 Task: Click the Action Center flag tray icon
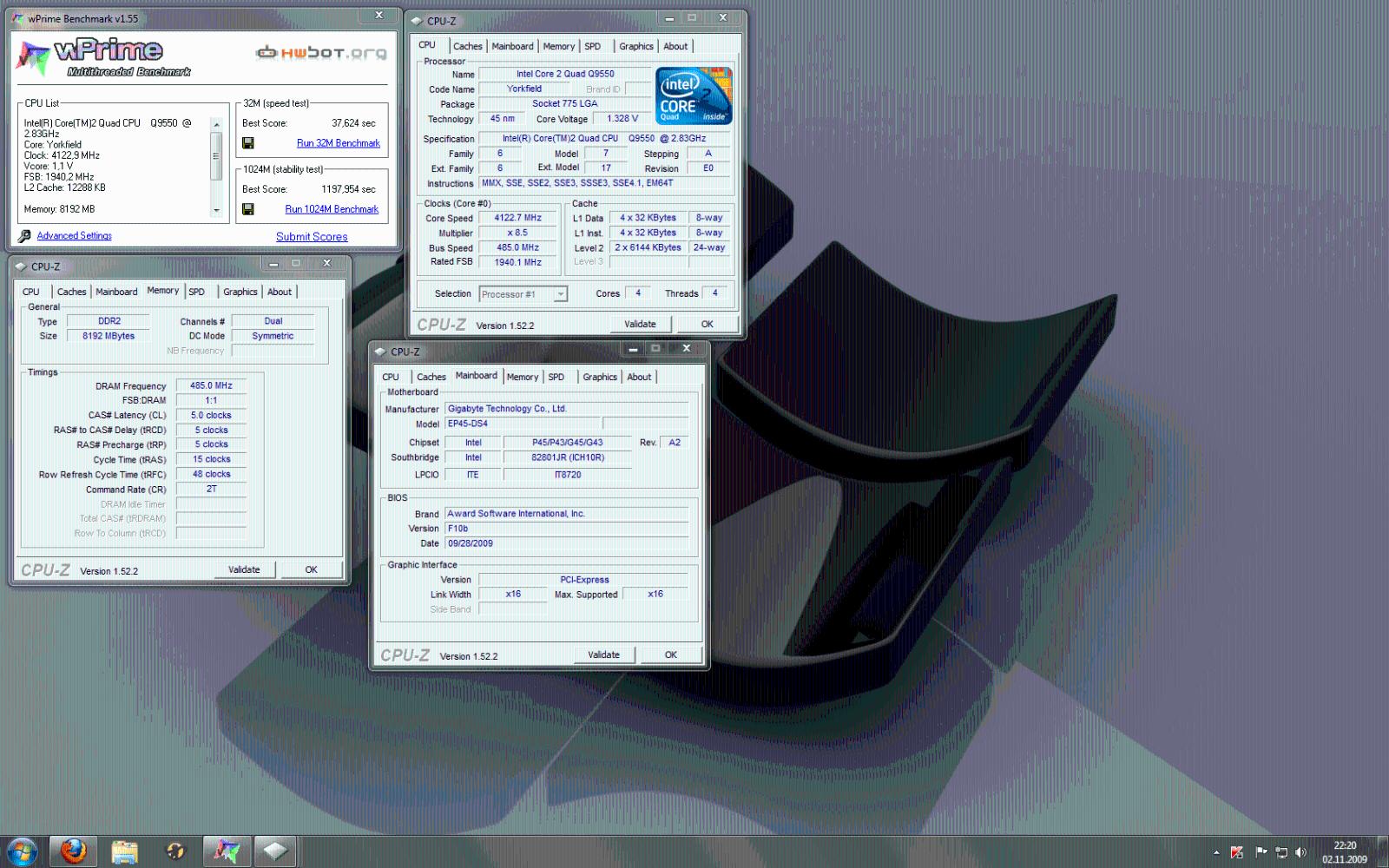pyautogui.click(x=1261, y=852)
